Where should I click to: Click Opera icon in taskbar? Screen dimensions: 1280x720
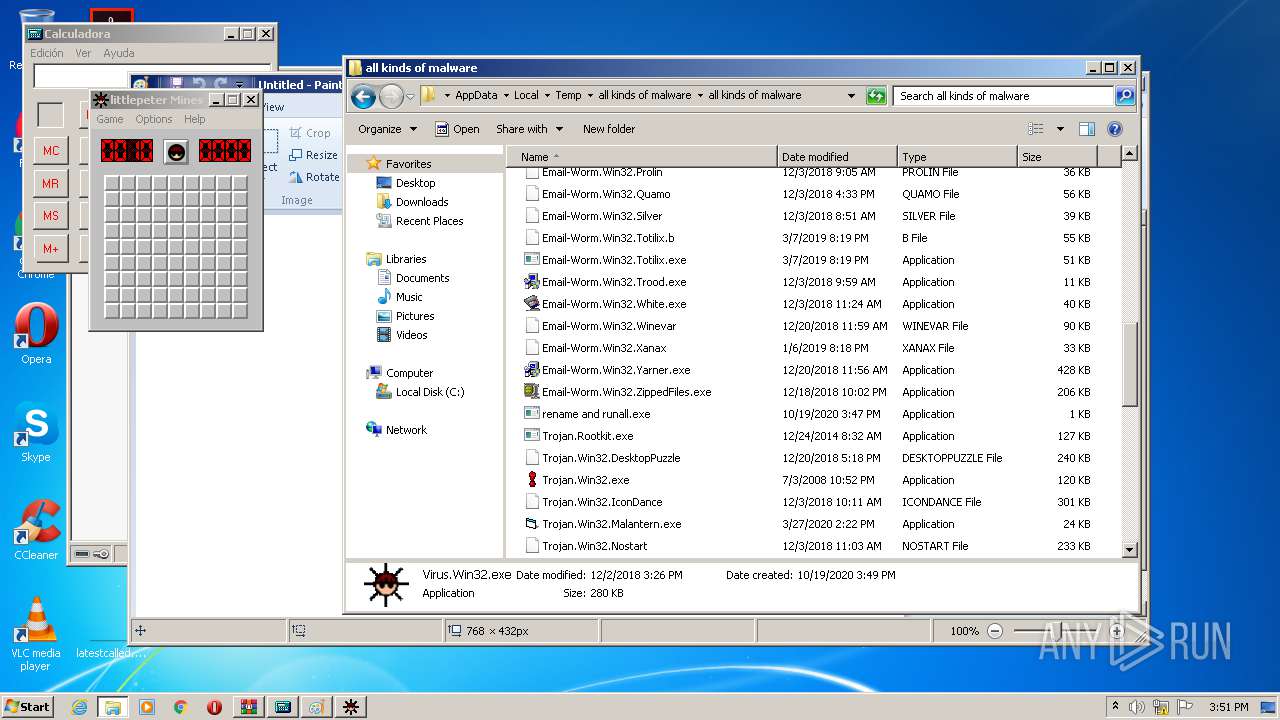[x=214, y=707]
